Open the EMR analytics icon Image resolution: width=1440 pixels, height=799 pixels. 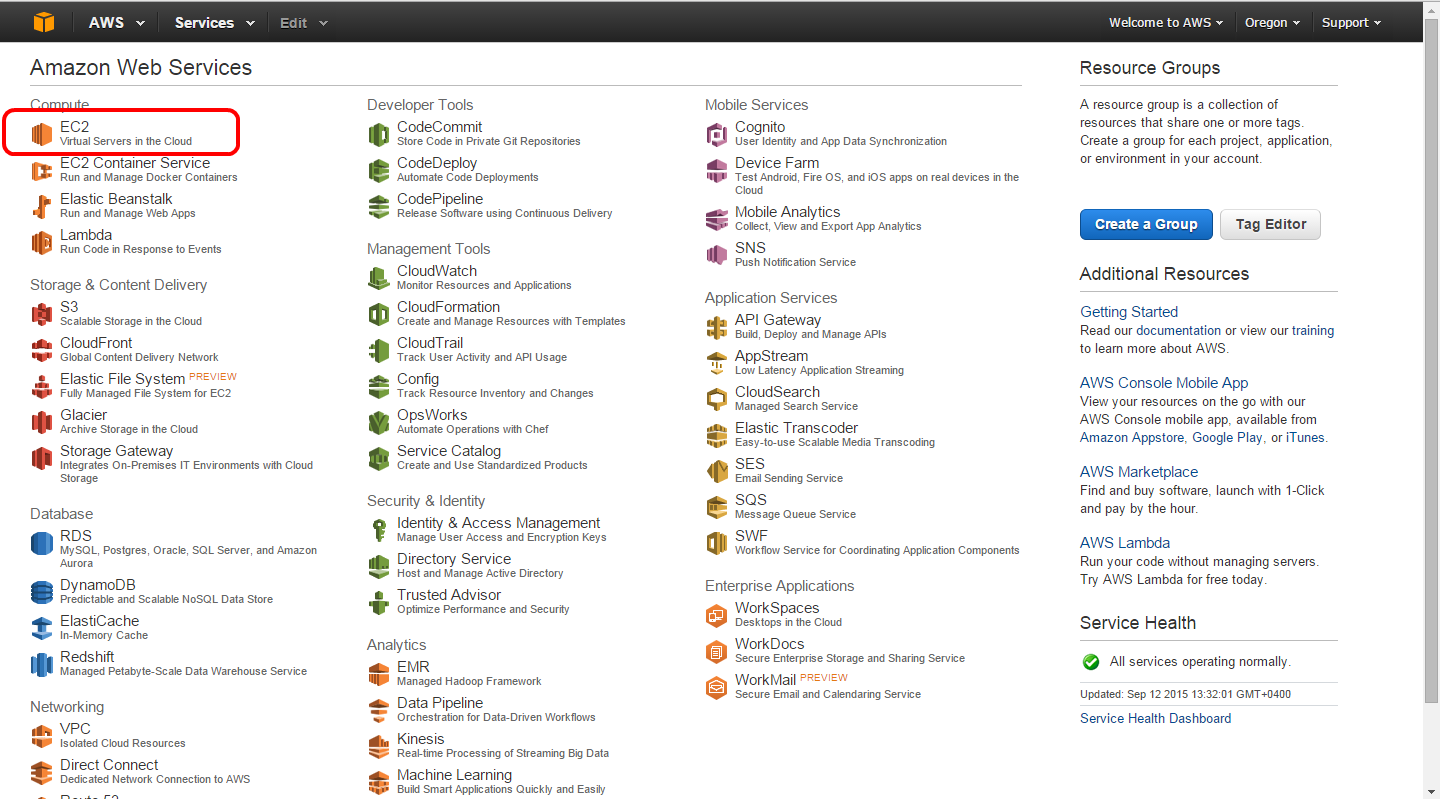379,674
